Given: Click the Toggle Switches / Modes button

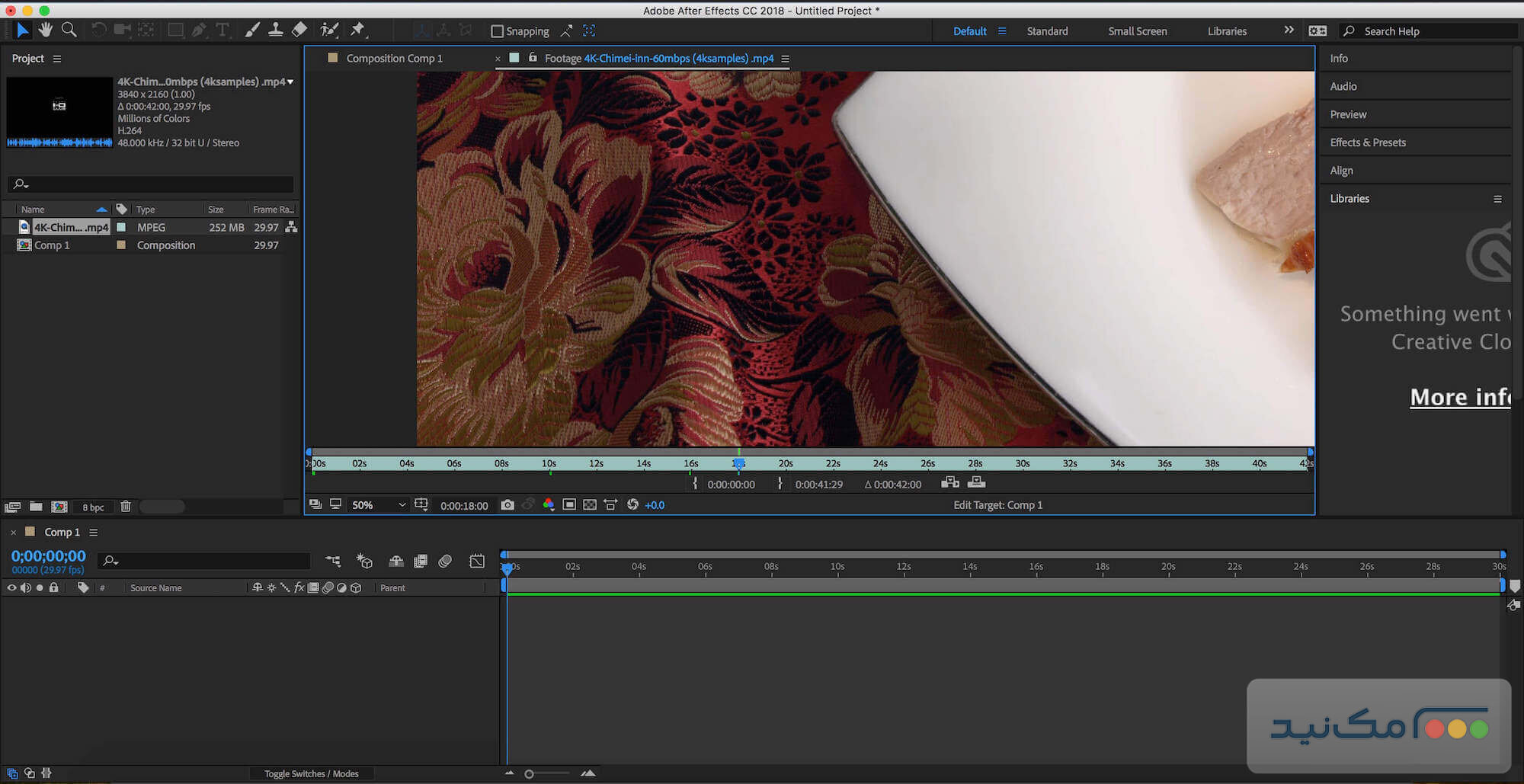Looking at the screenshot, I should coord(311,773).
